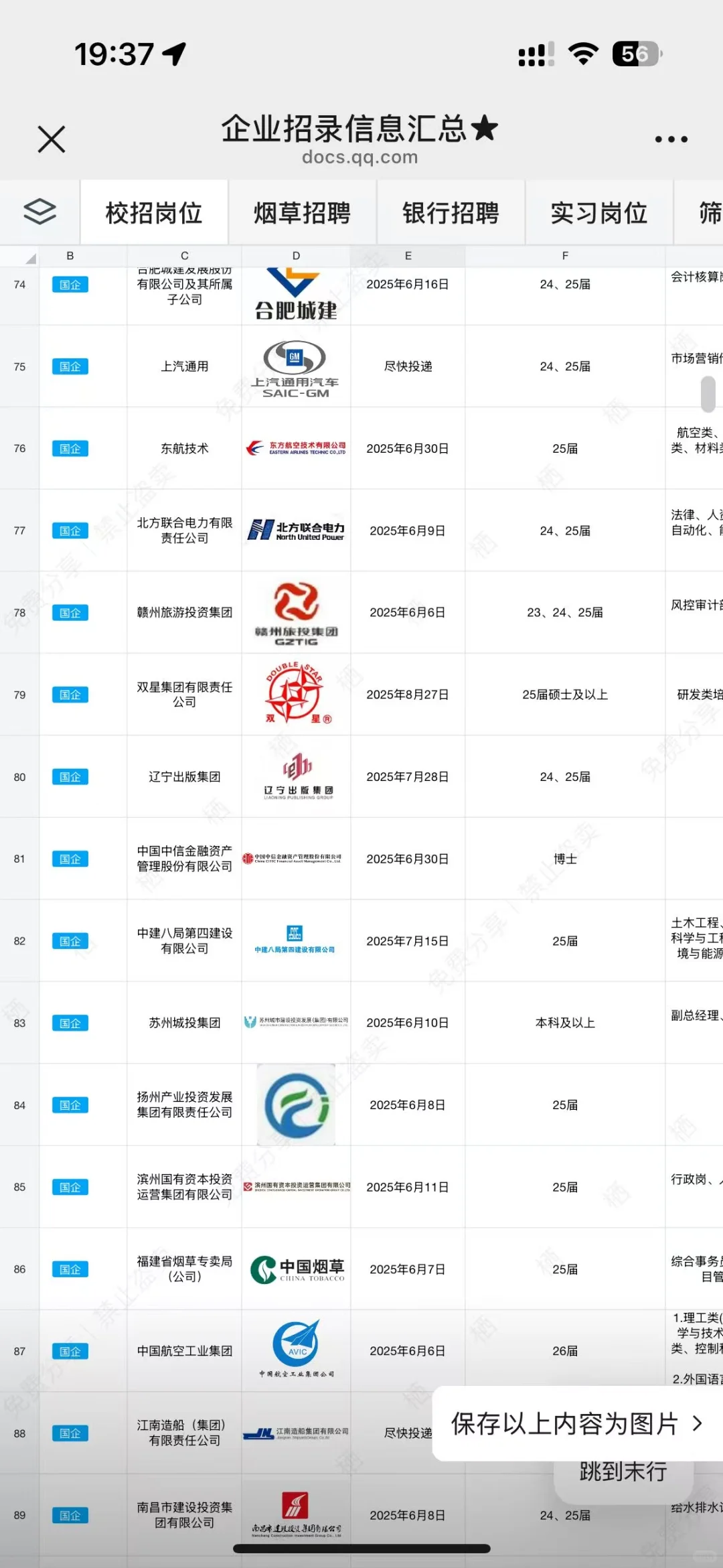
Task: Select the date cell 2025年8月27日
Action: point(408,695)
